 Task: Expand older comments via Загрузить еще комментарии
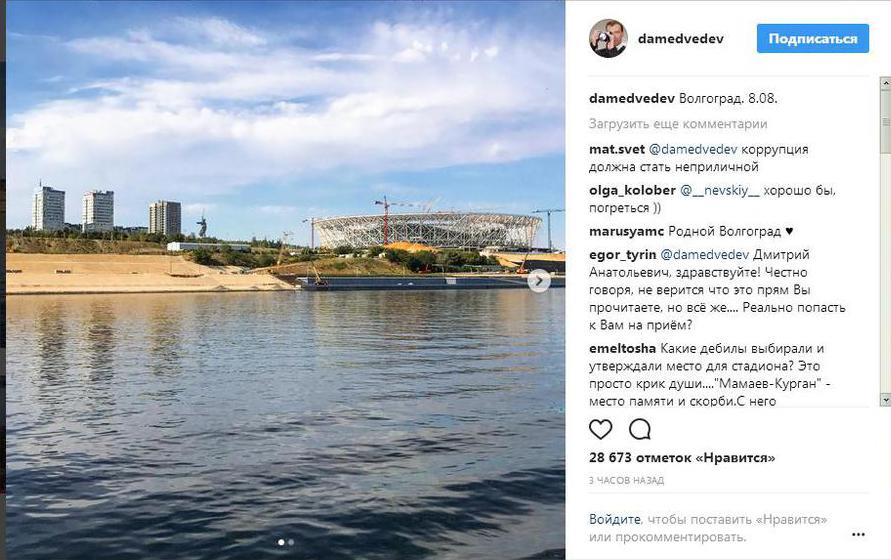point(678,123)
